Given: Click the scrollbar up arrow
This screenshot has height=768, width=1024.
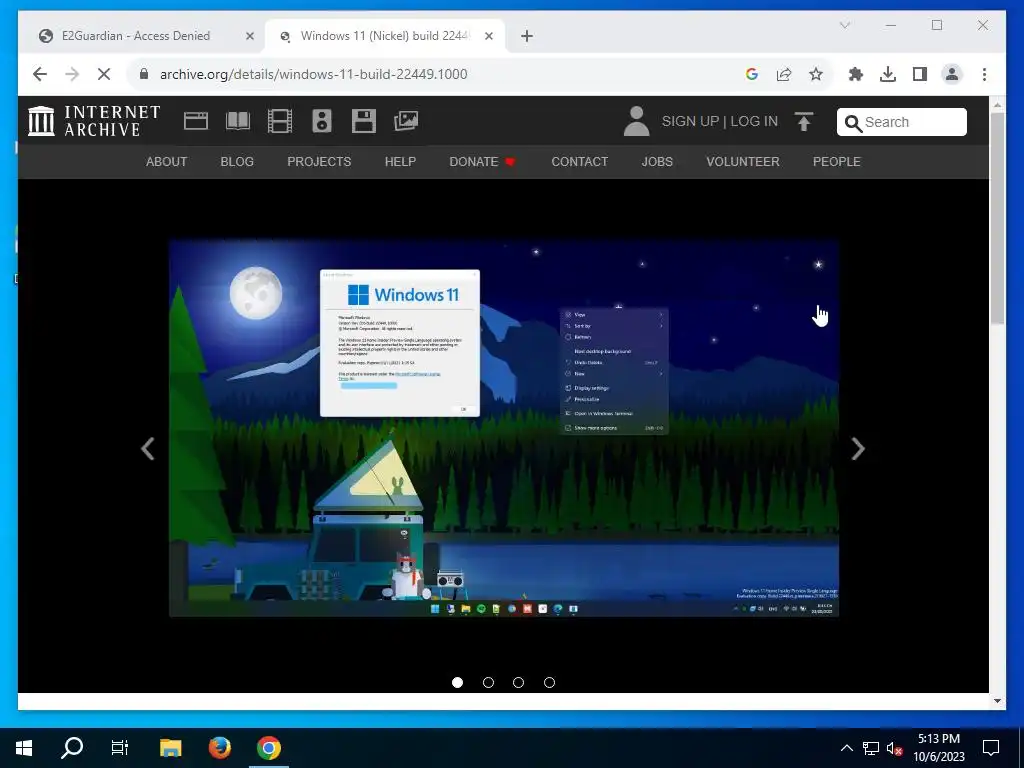Looking at the screenshot, I should pos(997,104).
